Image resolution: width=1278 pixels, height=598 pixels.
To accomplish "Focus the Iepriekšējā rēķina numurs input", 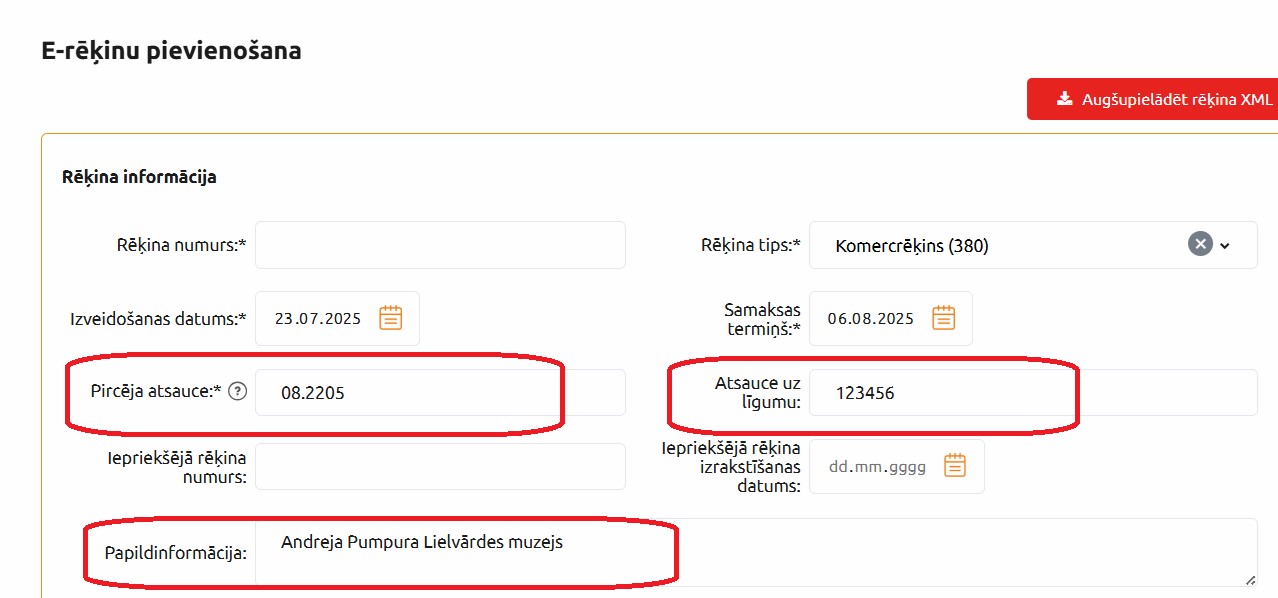I will pyautogui.click(x=440, y=466).
